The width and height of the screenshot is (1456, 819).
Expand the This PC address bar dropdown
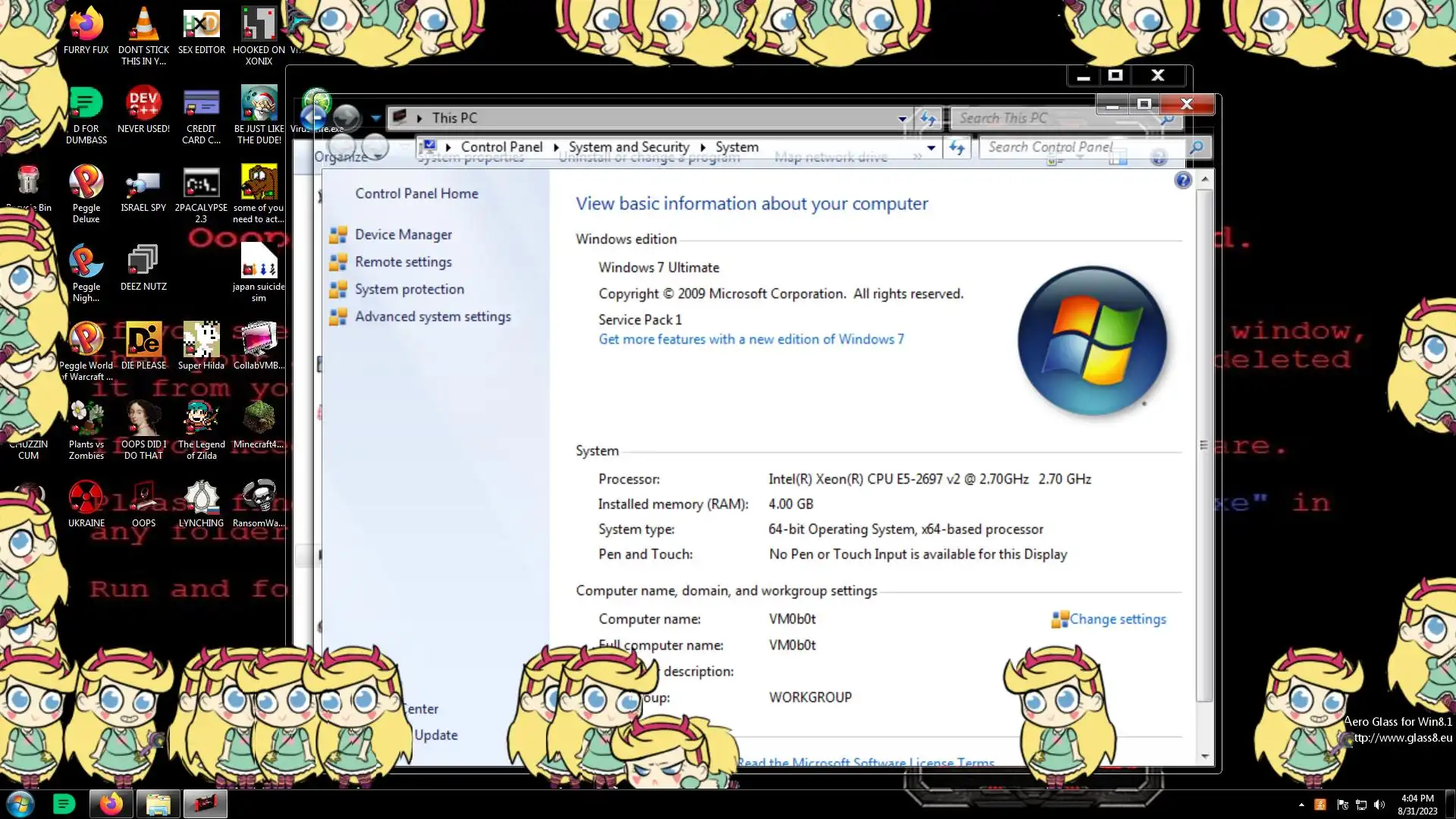tap(902, 118)
